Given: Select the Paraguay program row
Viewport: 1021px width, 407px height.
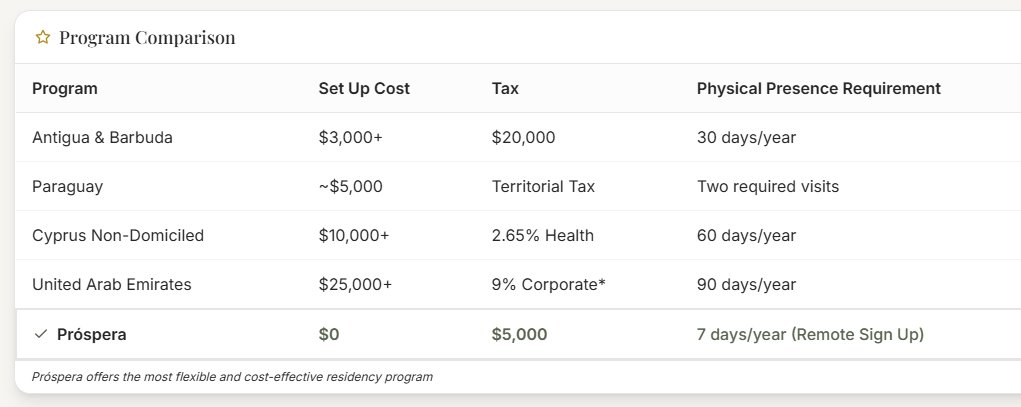Looking at the screenshot, I should pos(67,186).
